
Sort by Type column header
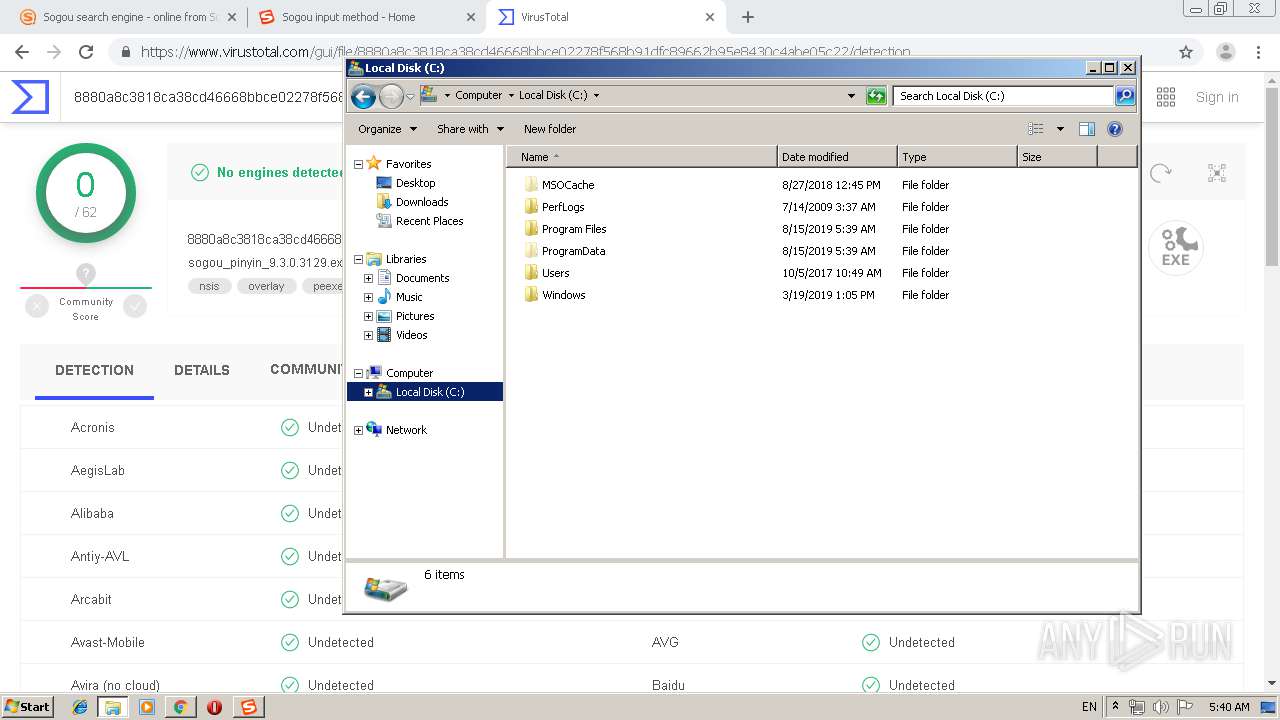pos(956,157)
